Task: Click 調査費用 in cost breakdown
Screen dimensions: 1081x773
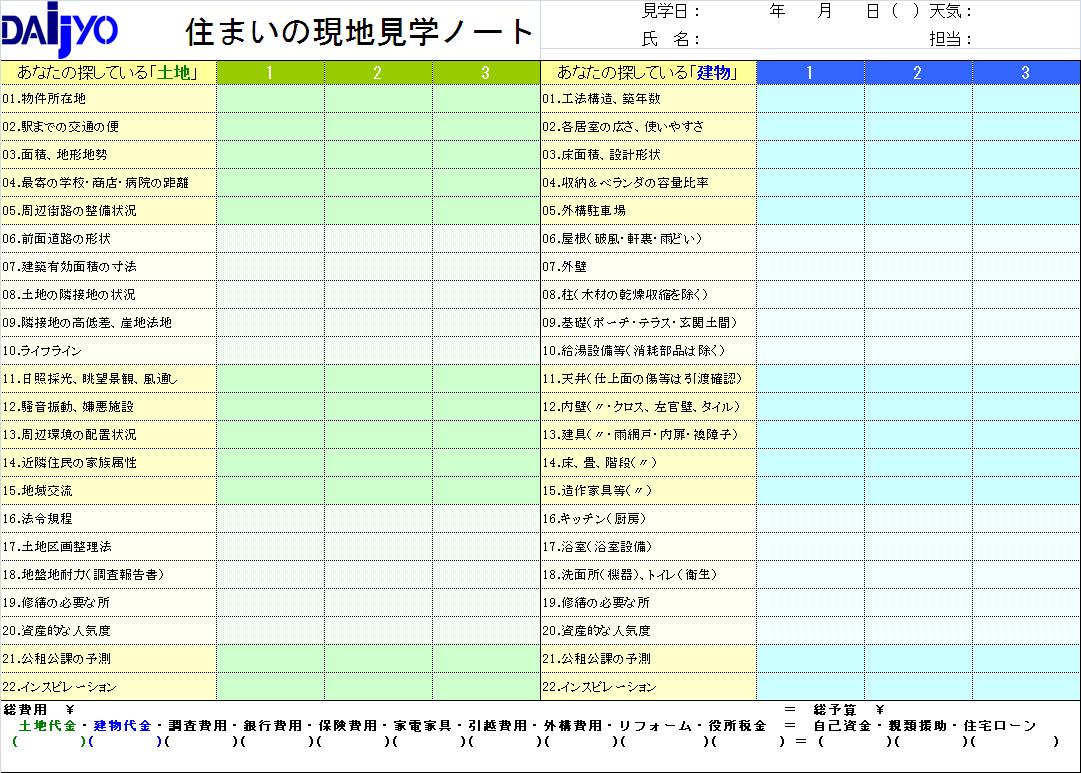Action: (197, 725)
